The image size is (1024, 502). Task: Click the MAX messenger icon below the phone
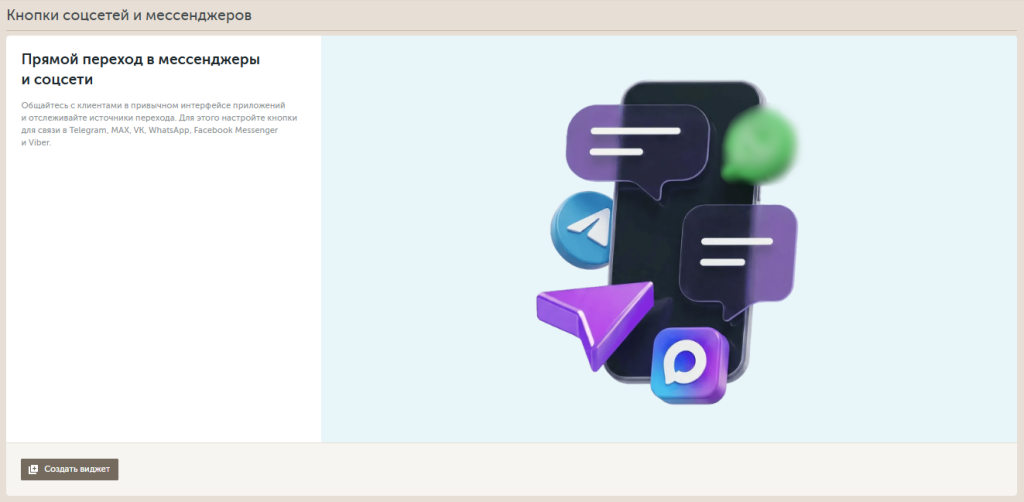pos(689,364)
